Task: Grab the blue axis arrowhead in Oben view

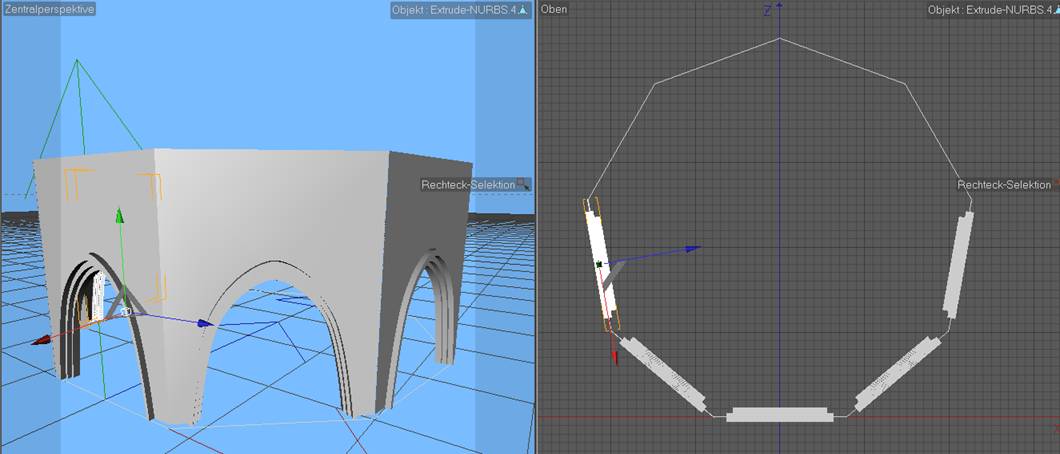Action: (x=692, y=249)
